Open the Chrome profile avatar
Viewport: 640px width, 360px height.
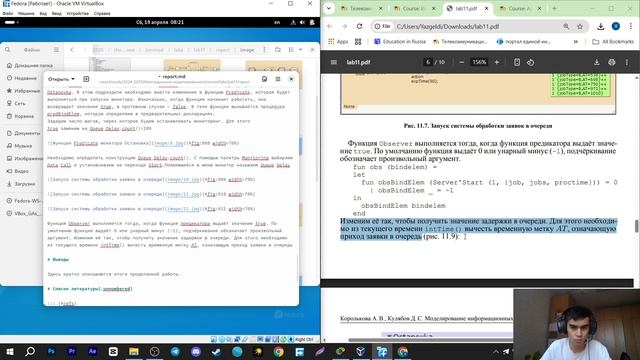point(616,27)
